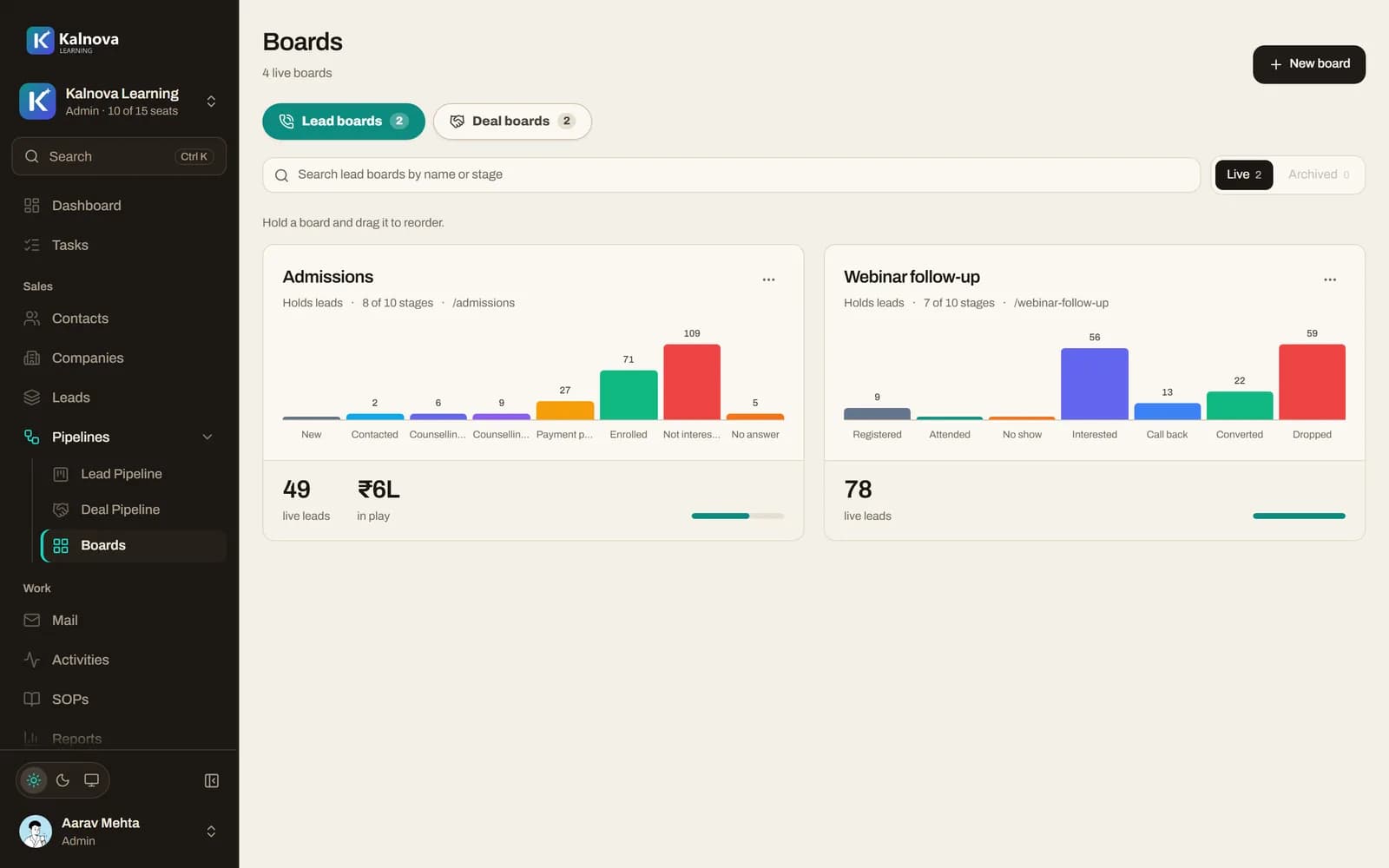Collapse the Pipelines submenu chevron

(207, 437)
